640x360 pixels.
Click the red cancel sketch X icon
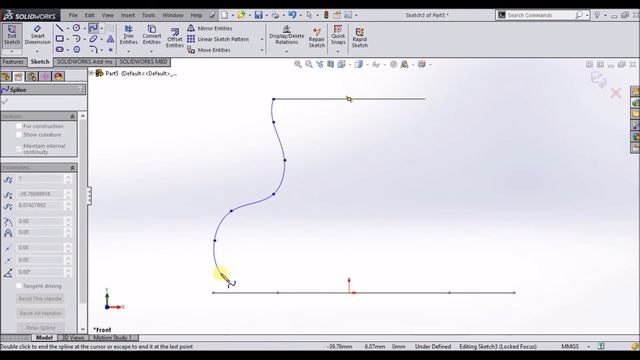pyautogui.click(x=616, y=93)
